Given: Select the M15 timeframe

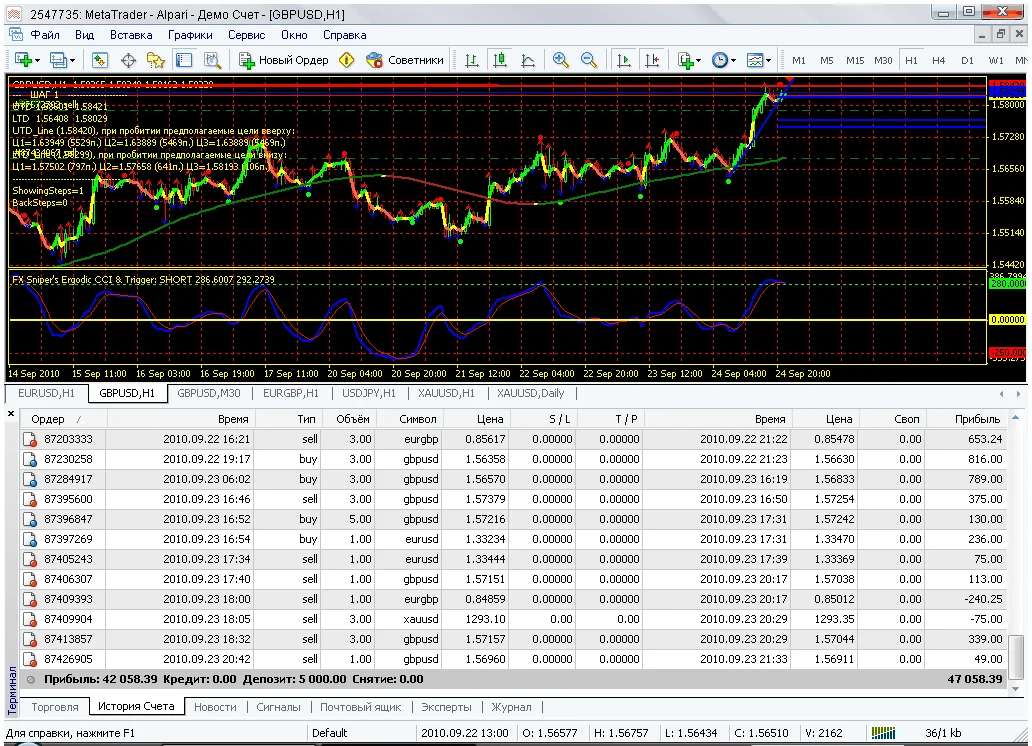Looking at the screenshot, I should [855, 60].
